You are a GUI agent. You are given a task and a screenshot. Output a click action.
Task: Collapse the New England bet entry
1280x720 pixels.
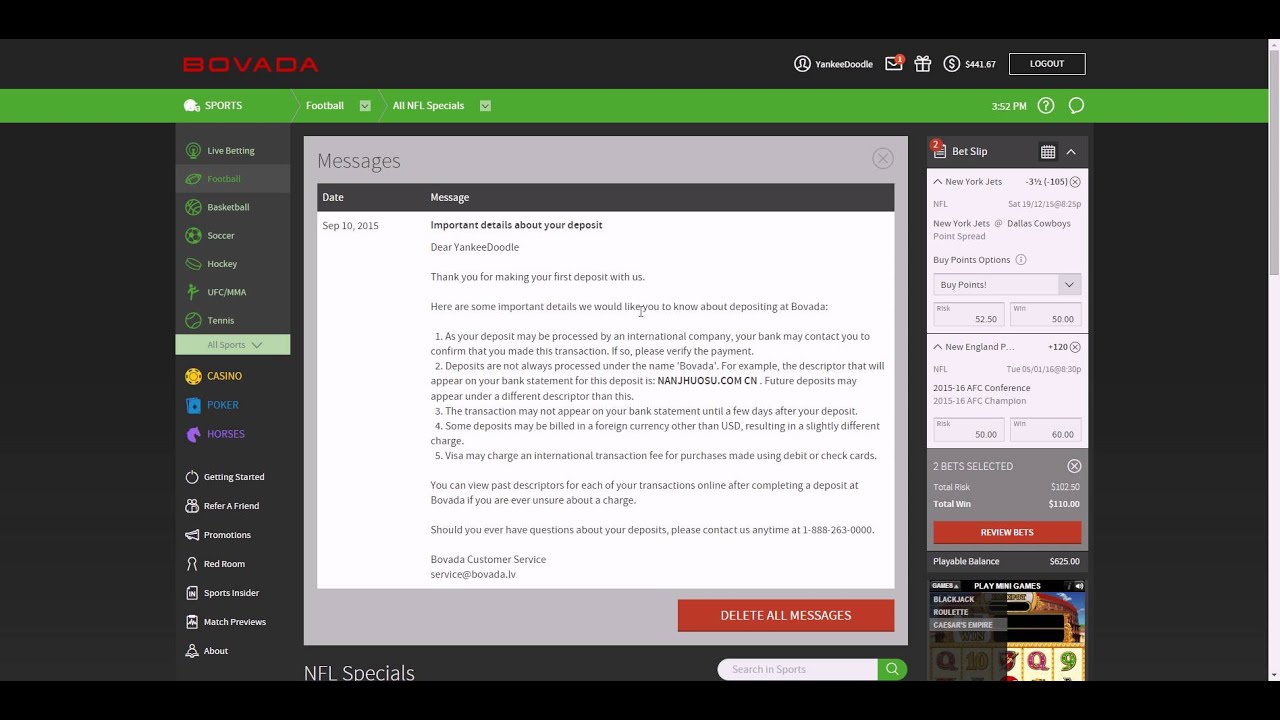[937, 347]
